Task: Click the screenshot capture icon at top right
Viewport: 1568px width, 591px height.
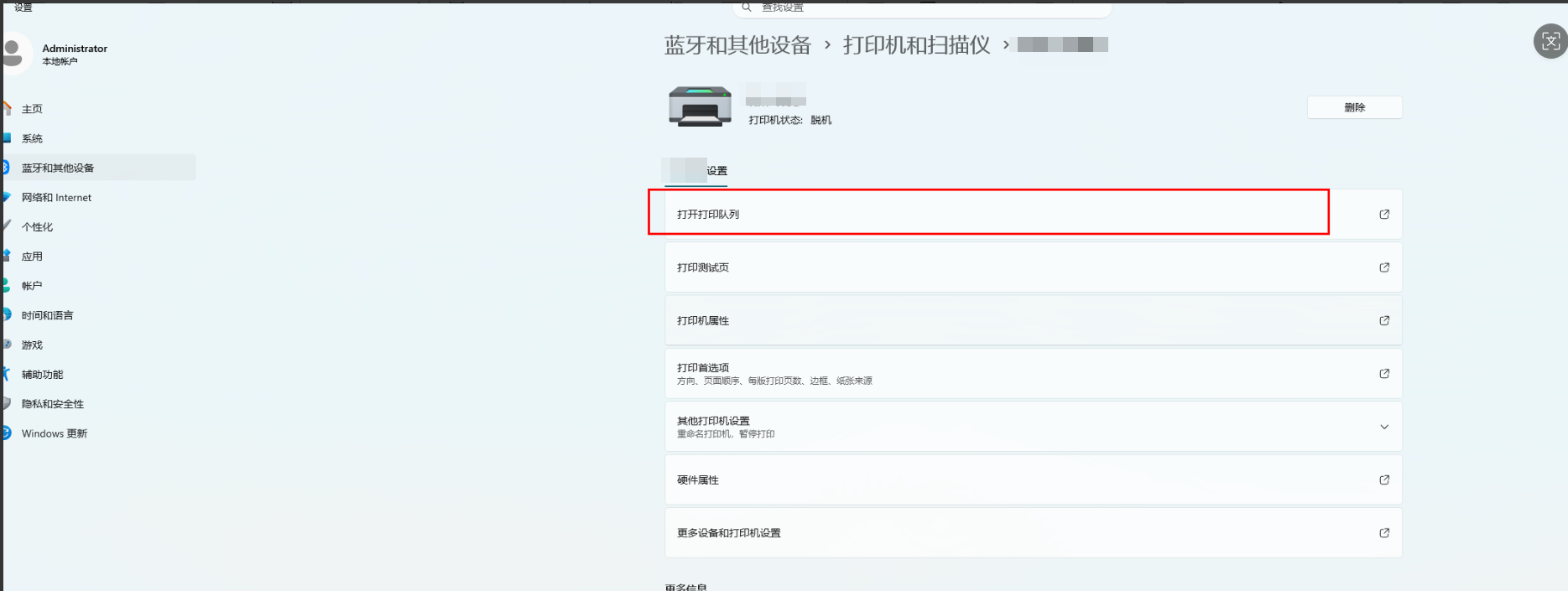Action: 1550,41
